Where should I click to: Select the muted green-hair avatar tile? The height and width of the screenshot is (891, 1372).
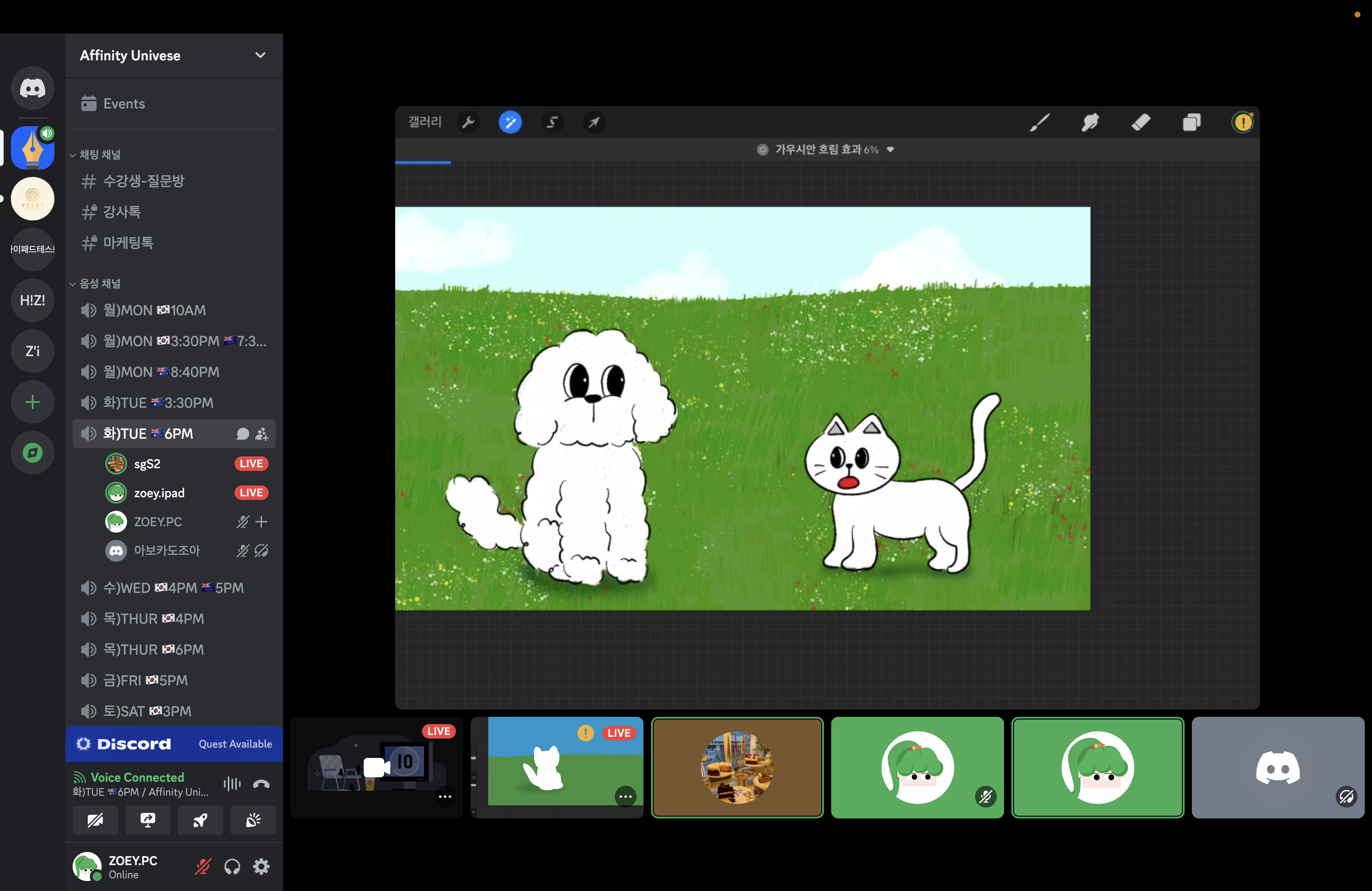tap(917, 768)
